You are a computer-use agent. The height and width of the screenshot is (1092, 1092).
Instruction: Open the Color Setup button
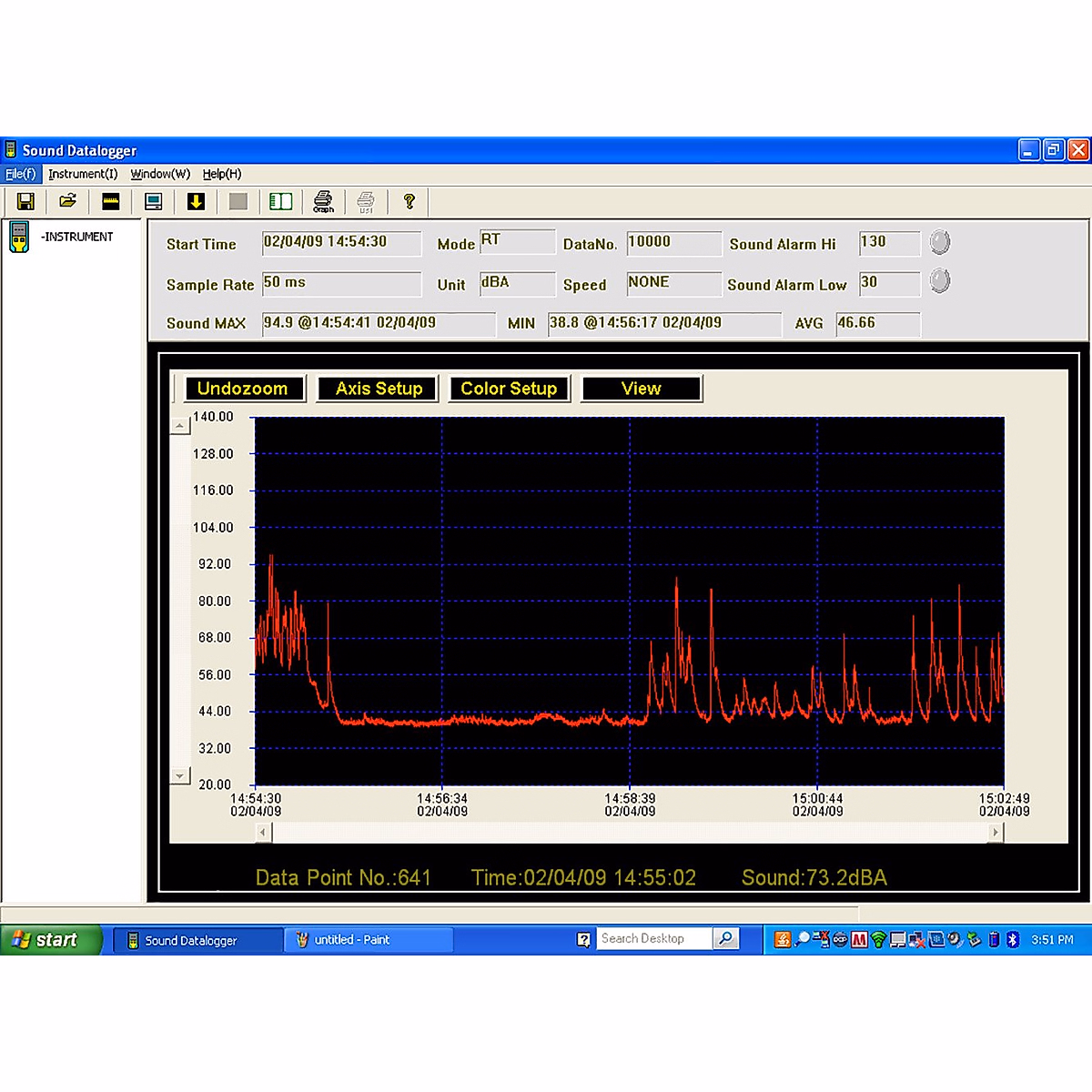coord(509,389)
